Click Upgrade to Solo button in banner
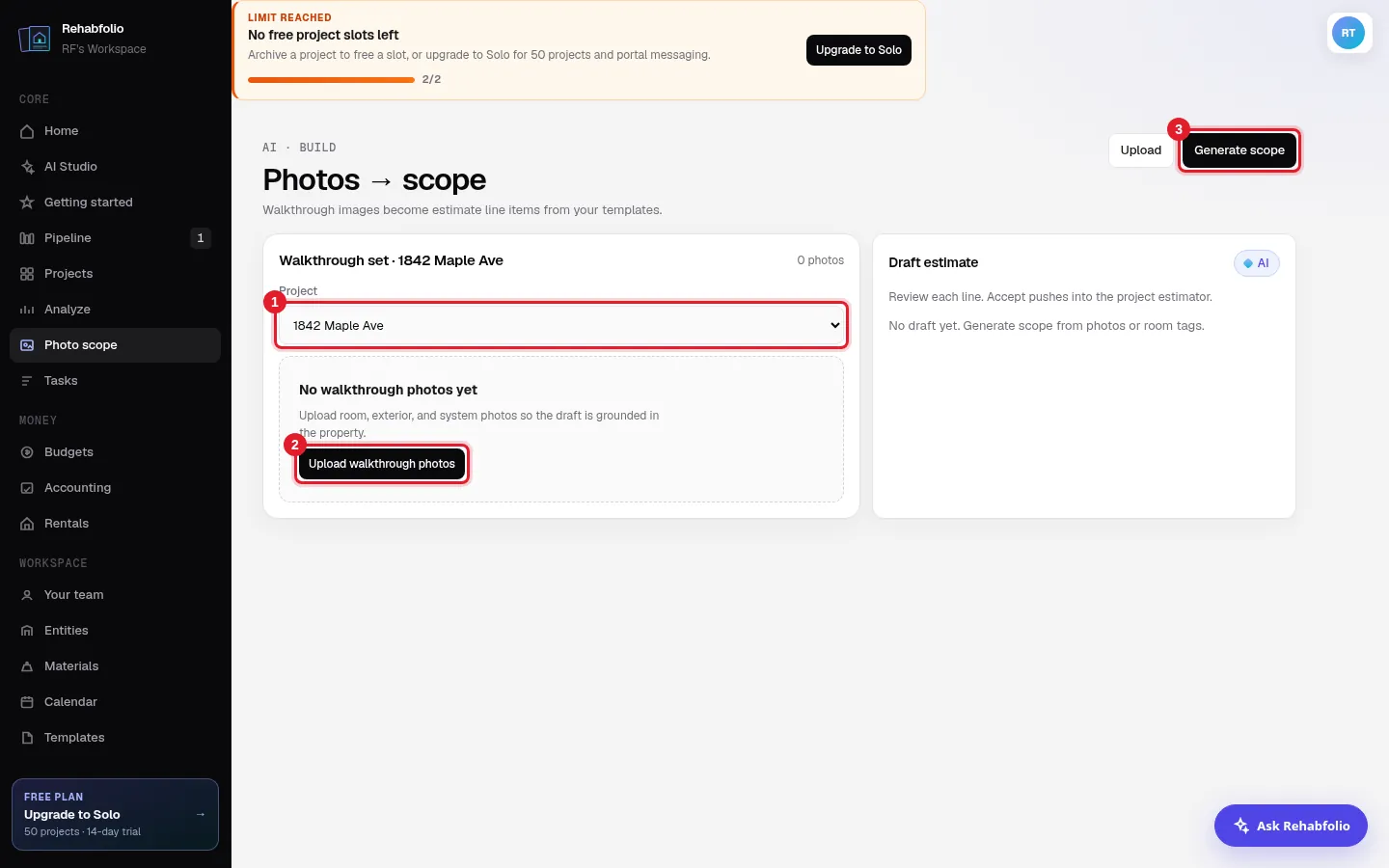Image resolution: width=1389 pixels, height=868 pixels. [858, 50]
